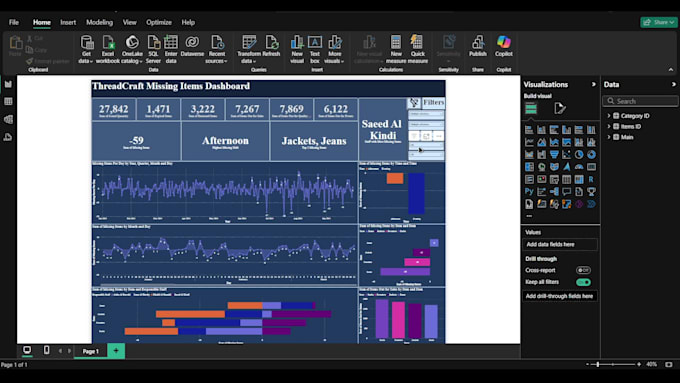This screenshot has height=383, width=680.
Task: Switch to the Modeling ribbon tab
Action: 99,22
